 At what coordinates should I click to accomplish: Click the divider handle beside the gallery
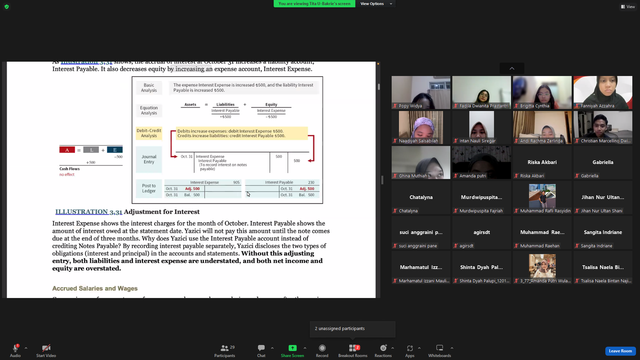coord(382,180)
